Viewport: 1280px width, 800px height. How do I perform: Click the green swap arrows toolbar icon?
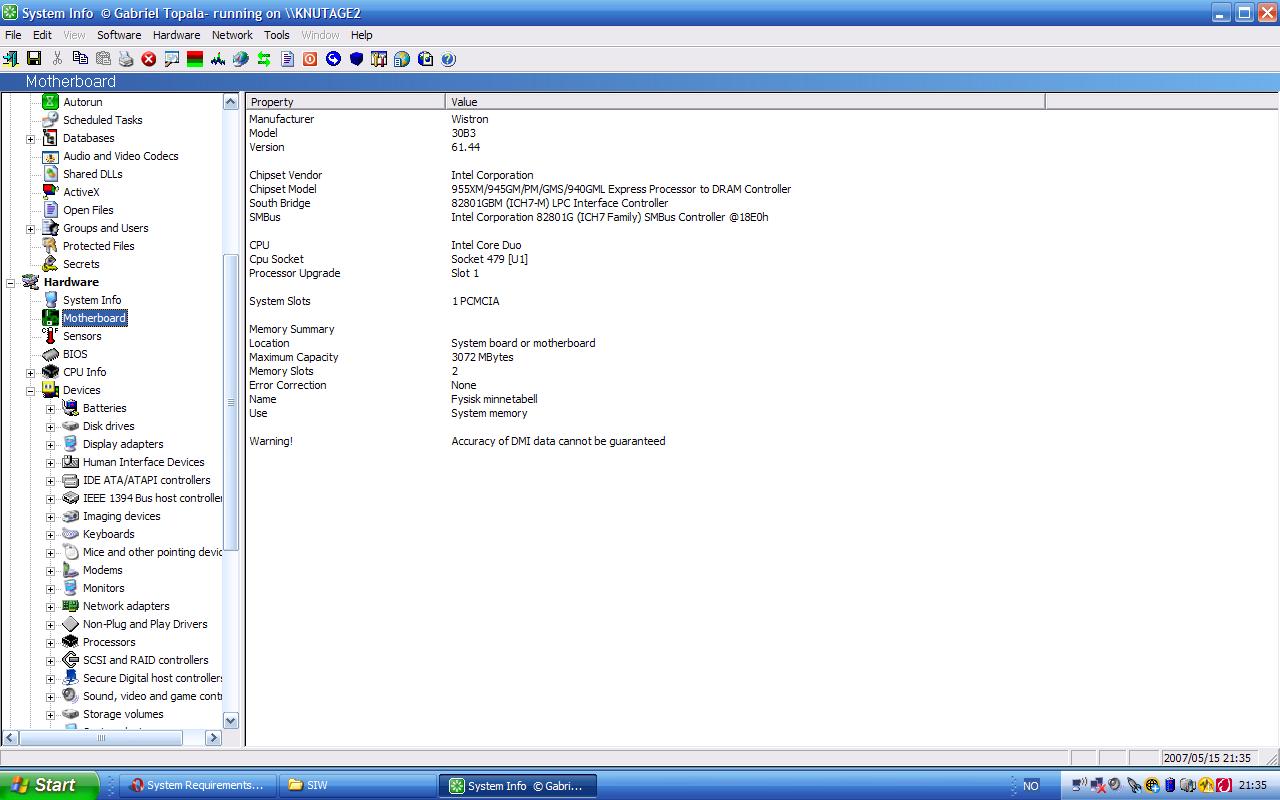tap(264, 59)
